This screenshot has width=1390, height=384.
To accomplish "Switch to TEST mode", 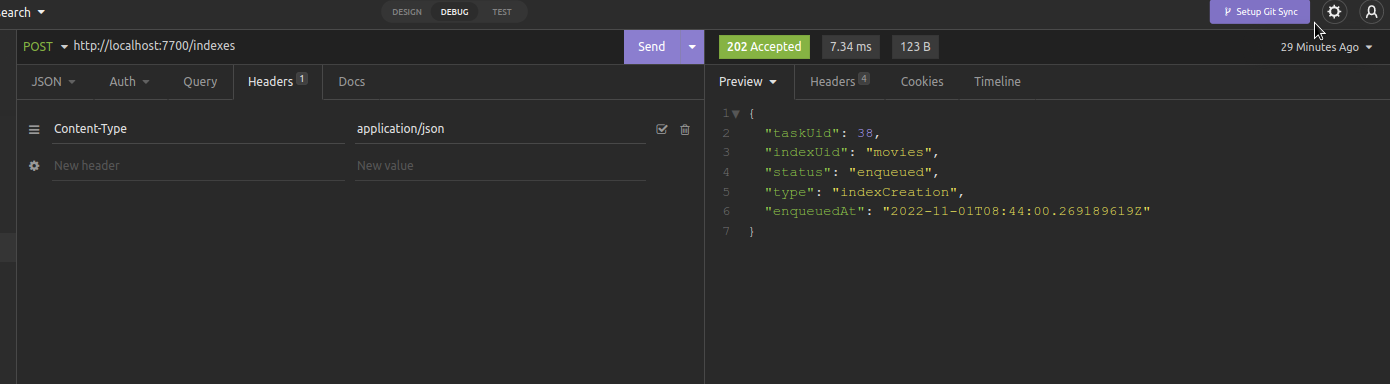I will click(x=502, y=12).
